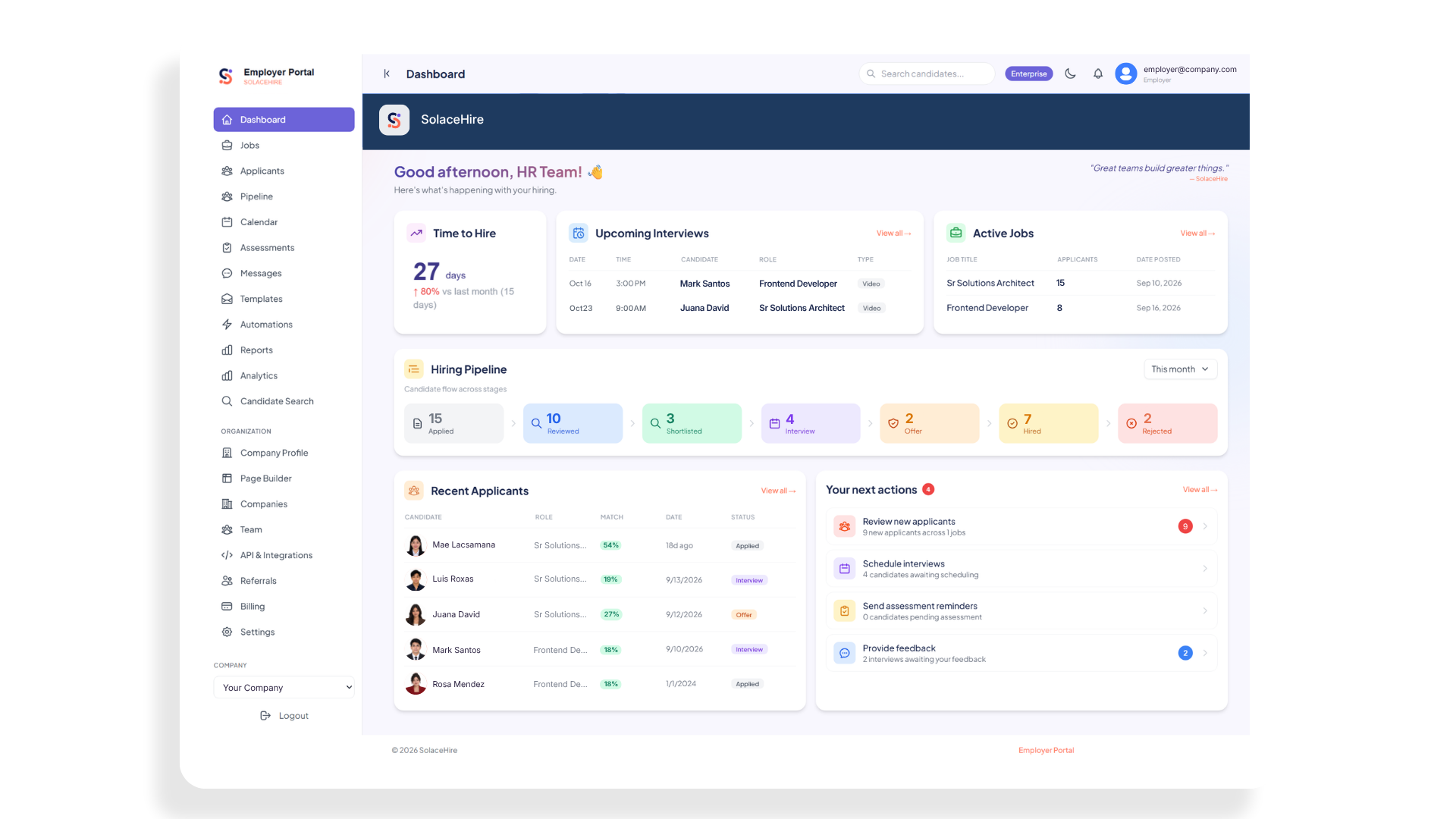
Task: Open Reports in the sidebar
Action: [x=284, y=350]
